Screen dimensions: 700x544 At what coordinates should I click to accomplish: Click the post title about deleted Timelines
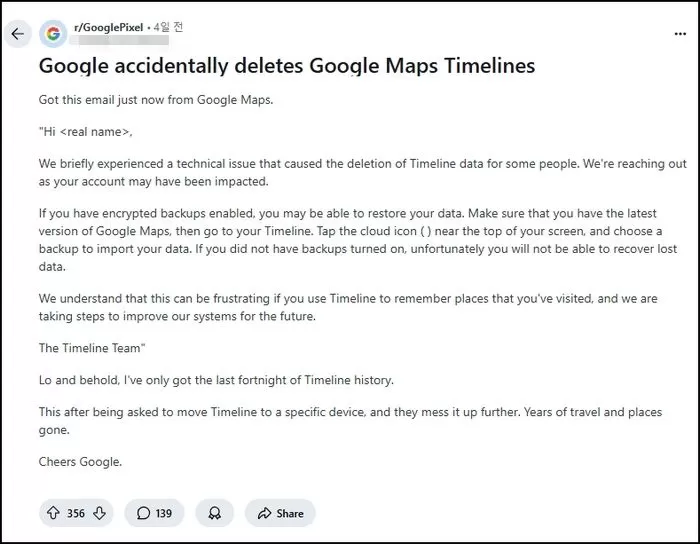(x=286, y=66)
